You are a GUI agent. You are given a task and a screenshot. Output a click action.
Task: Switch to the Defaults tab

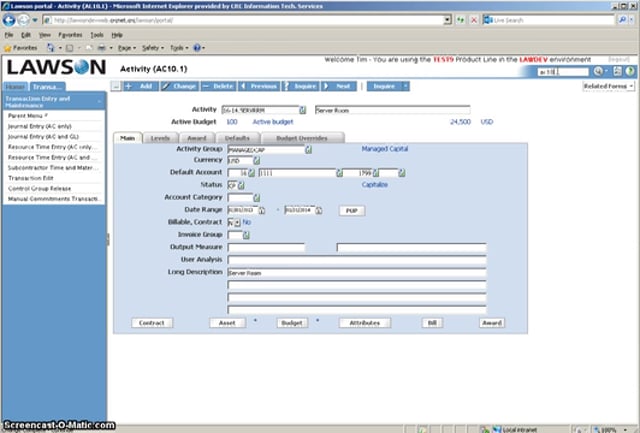[x=237, y=138]
